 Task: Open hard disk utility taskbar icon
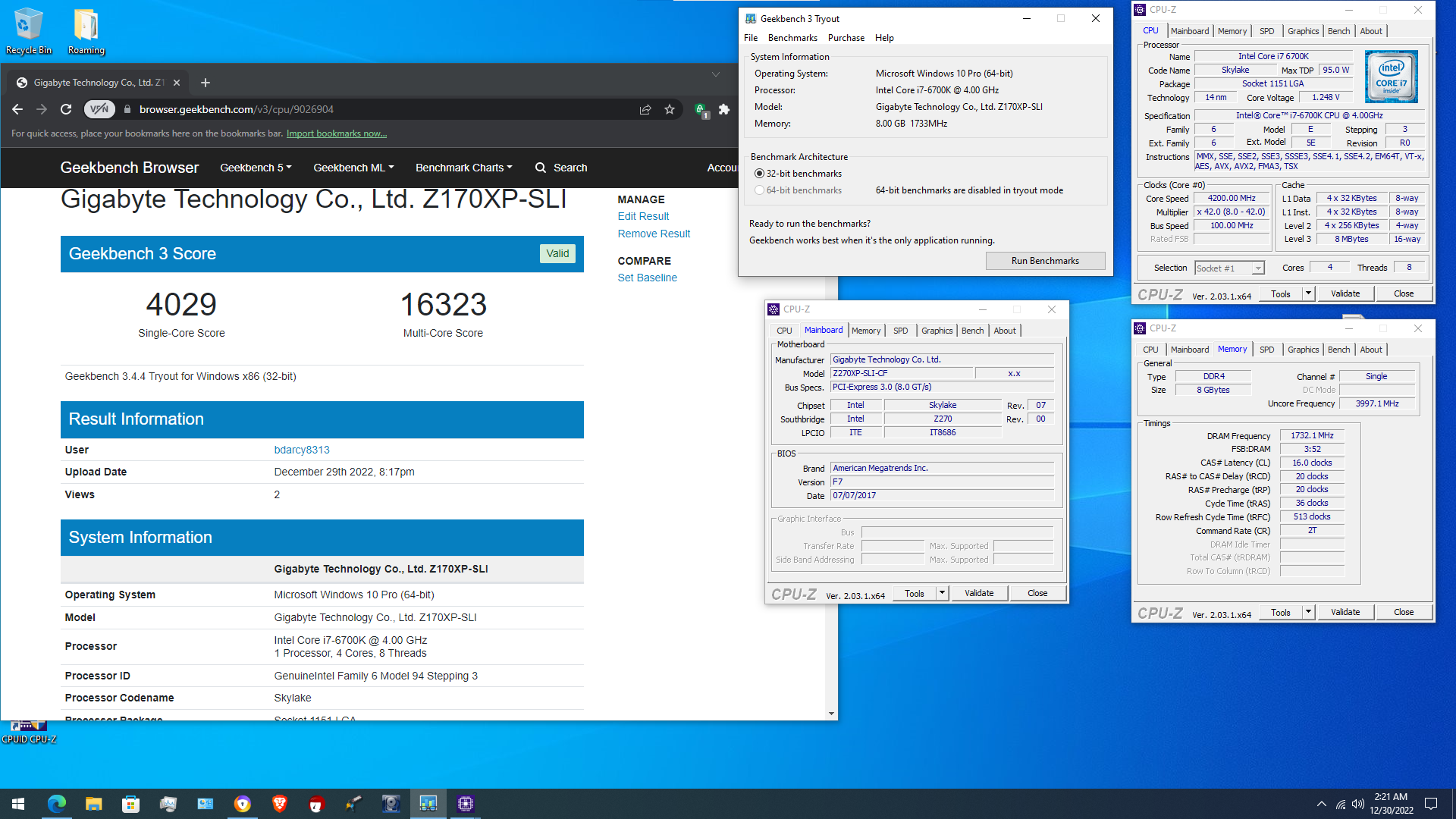(x=391, y=804)
